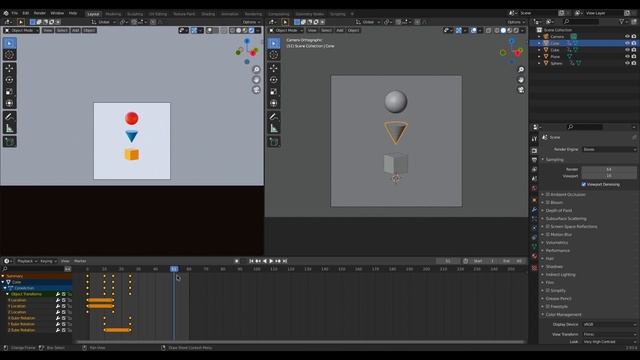The width and height of the screenshot is (640, 360).
Task: Expand the Volumetrics panel
Action: point(557,242)
